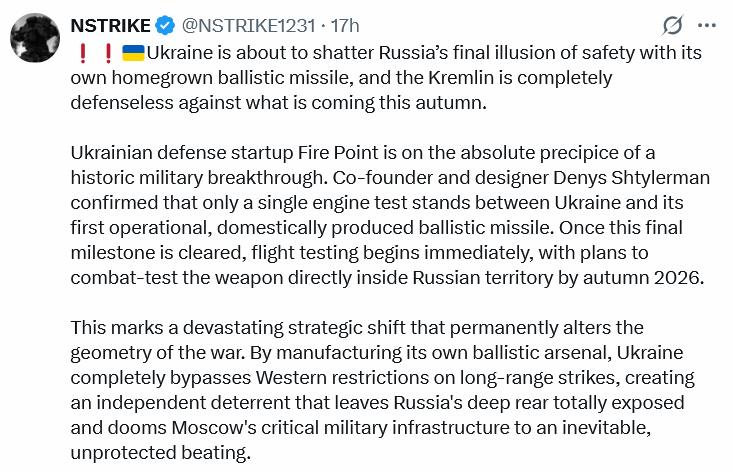The height and width of the screenshot is (472, 733).
Task: Click the NSTRIKE display name
Action: [x=110, y=25]
